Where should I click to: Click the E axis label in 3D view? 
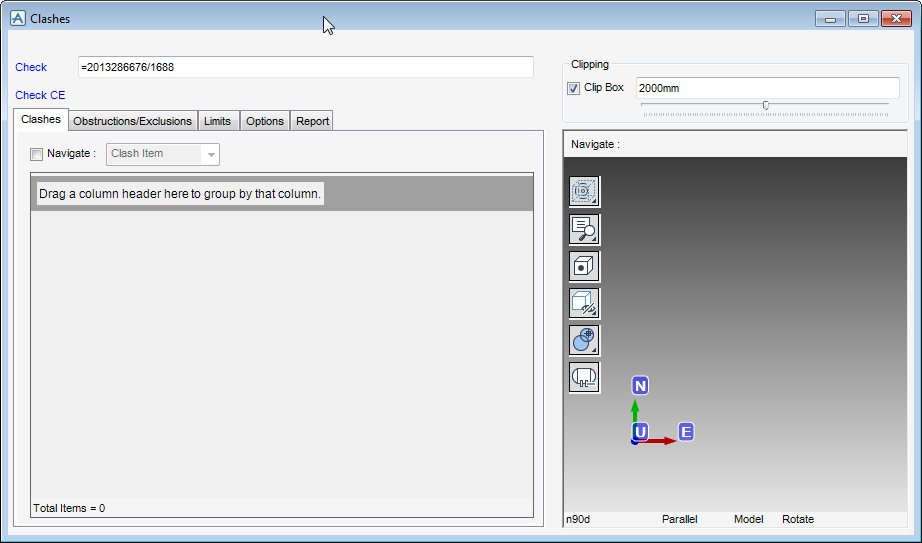coord(686,432)
